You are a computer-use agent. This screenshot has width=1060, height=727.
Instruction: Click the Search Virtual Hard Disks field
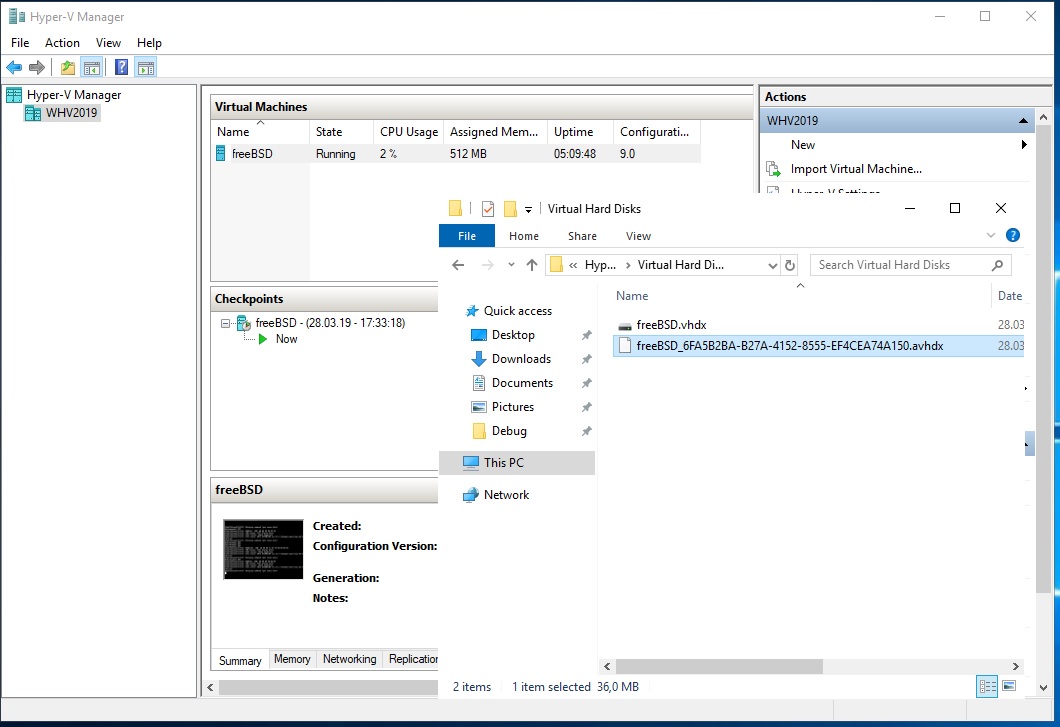(x=911, y=265)
